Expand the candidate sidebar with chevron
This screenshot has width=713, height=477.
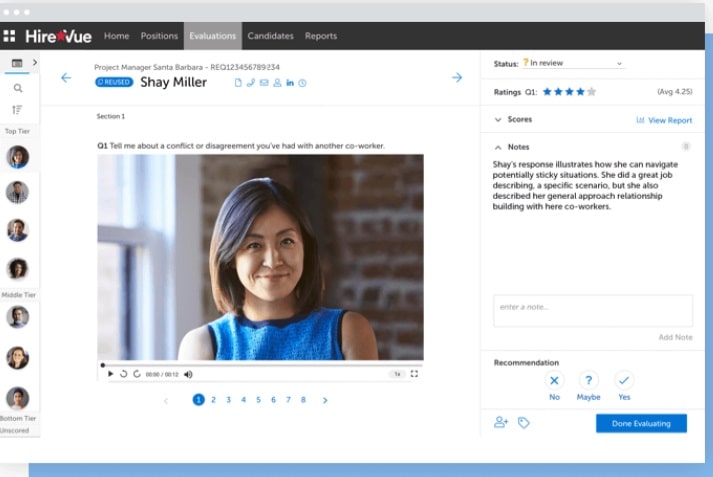click(x=35, y=62)
